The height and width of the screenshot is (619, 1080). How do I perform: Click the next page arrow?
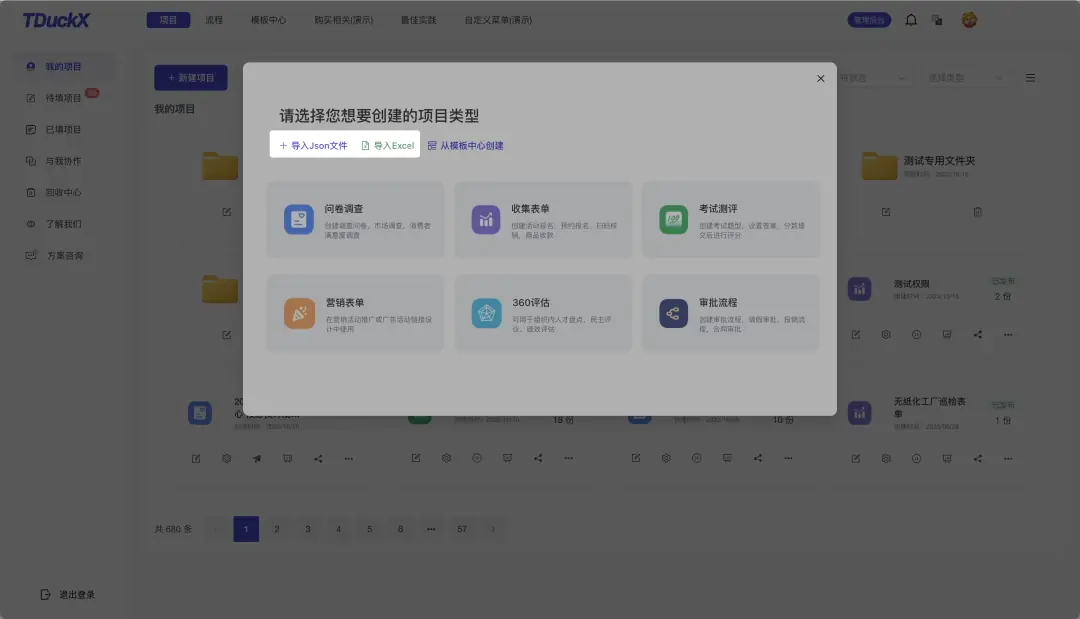click(x=492, y=529)
